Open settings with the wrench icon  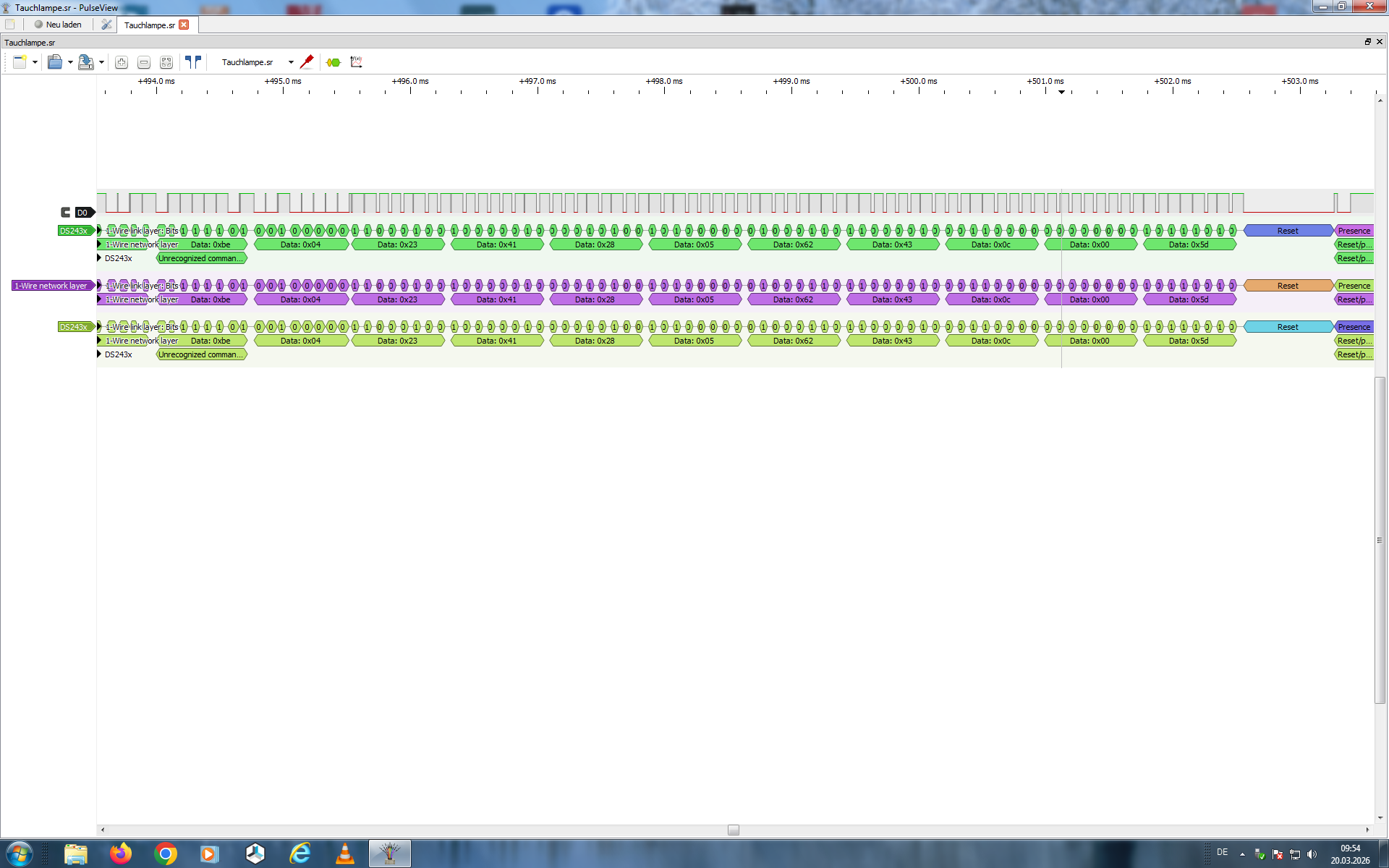(x=106, y=25)
